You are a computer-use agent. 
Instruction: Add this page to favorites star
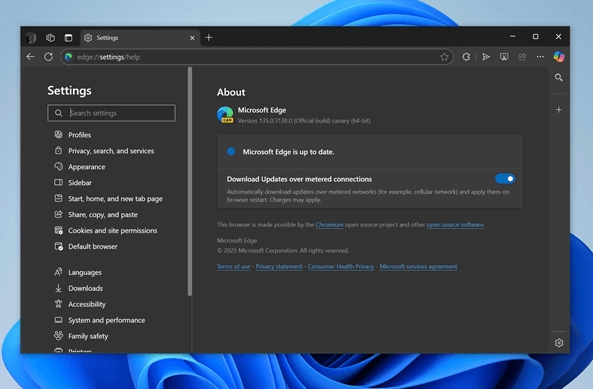coord(444,57)
